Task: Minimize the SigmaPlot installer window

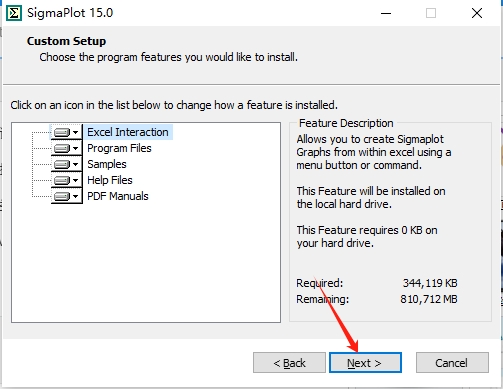Action: [x=386, y=13]
